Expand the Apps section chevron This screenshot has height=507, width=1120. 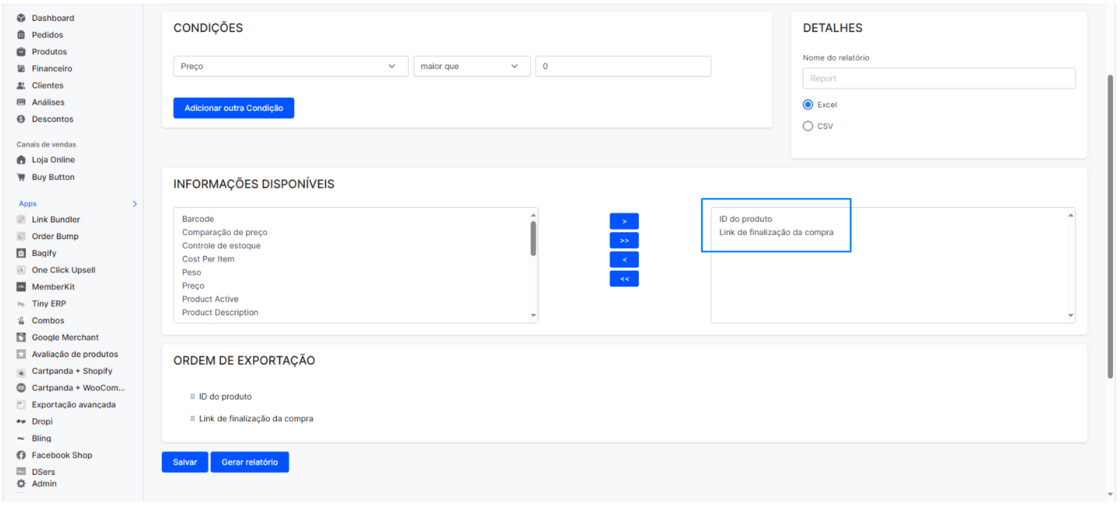coord(135,204)
